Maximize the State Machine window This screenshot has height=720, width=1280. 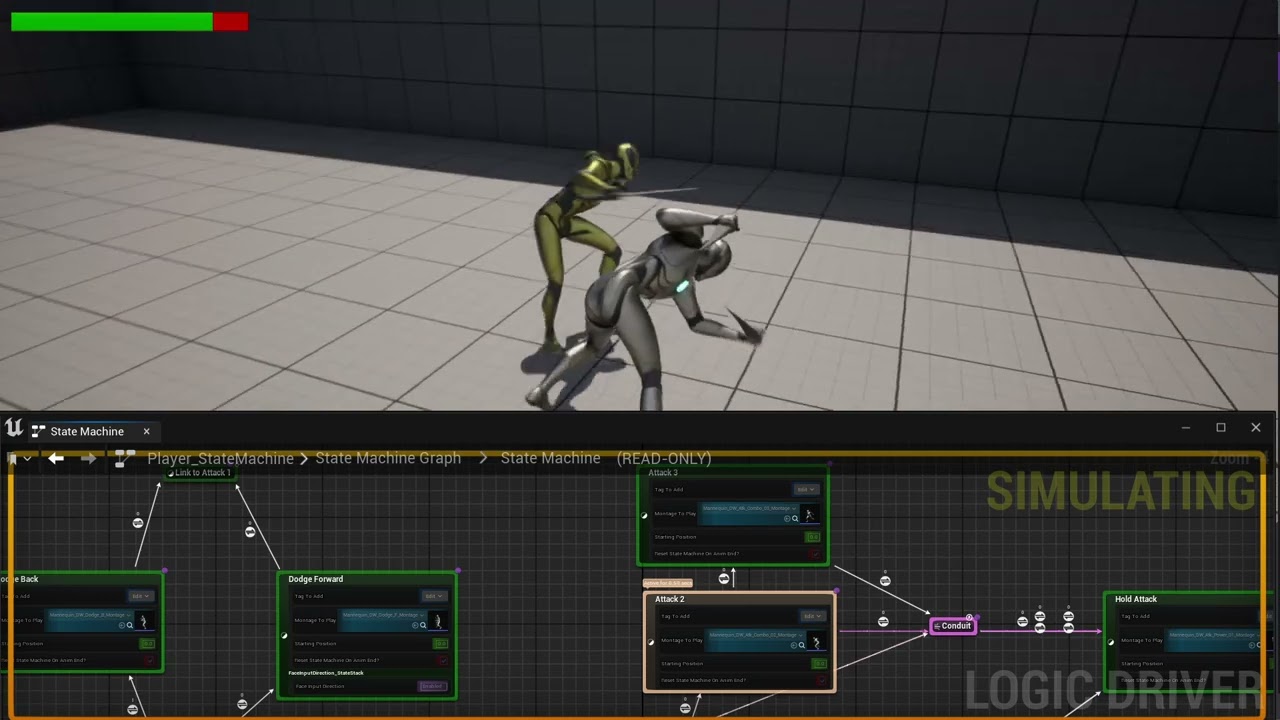click(x=1221, y=428)
